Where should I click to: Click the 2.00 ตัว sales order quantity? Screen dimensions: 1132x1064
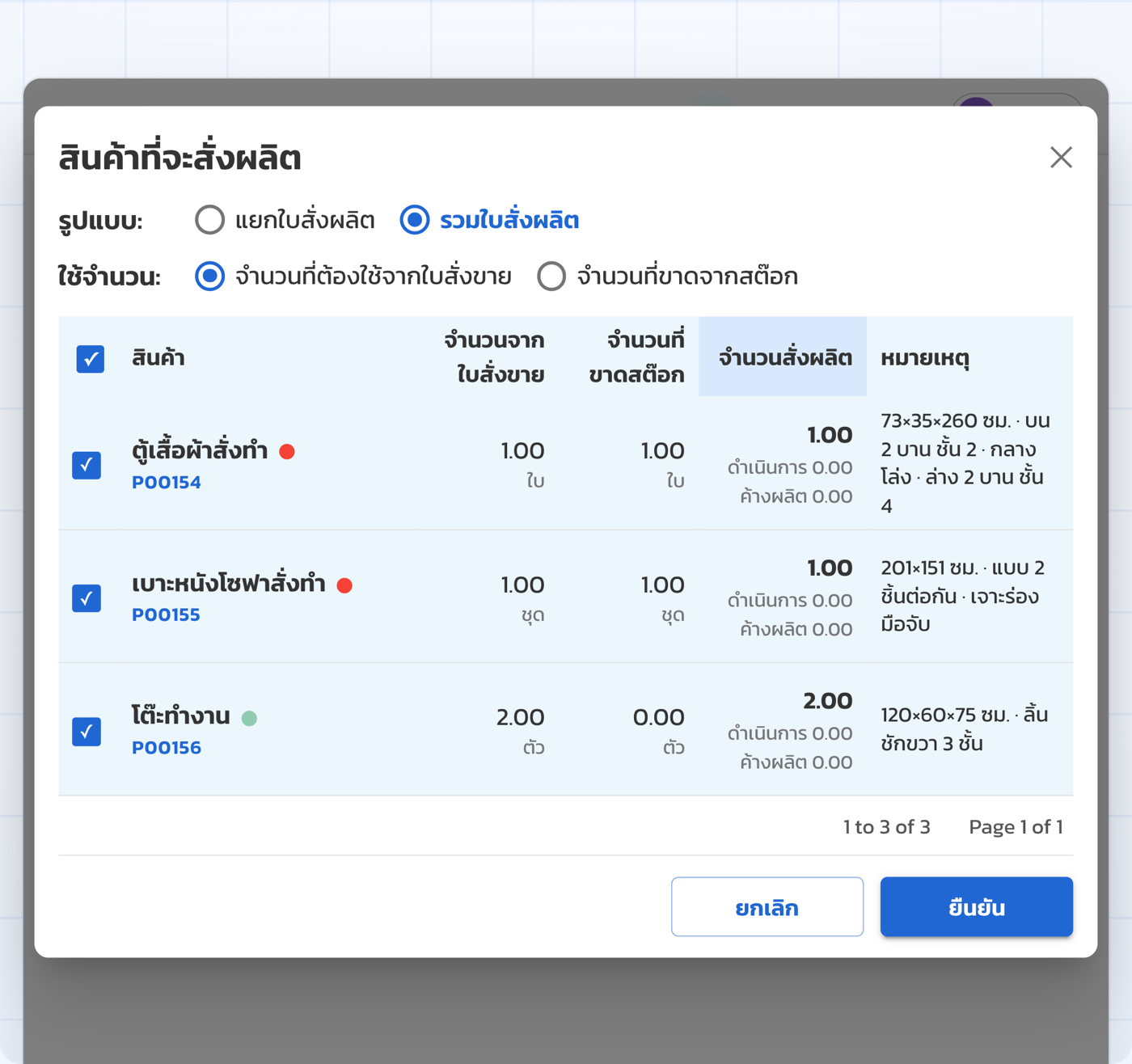(x=520, y=731)
